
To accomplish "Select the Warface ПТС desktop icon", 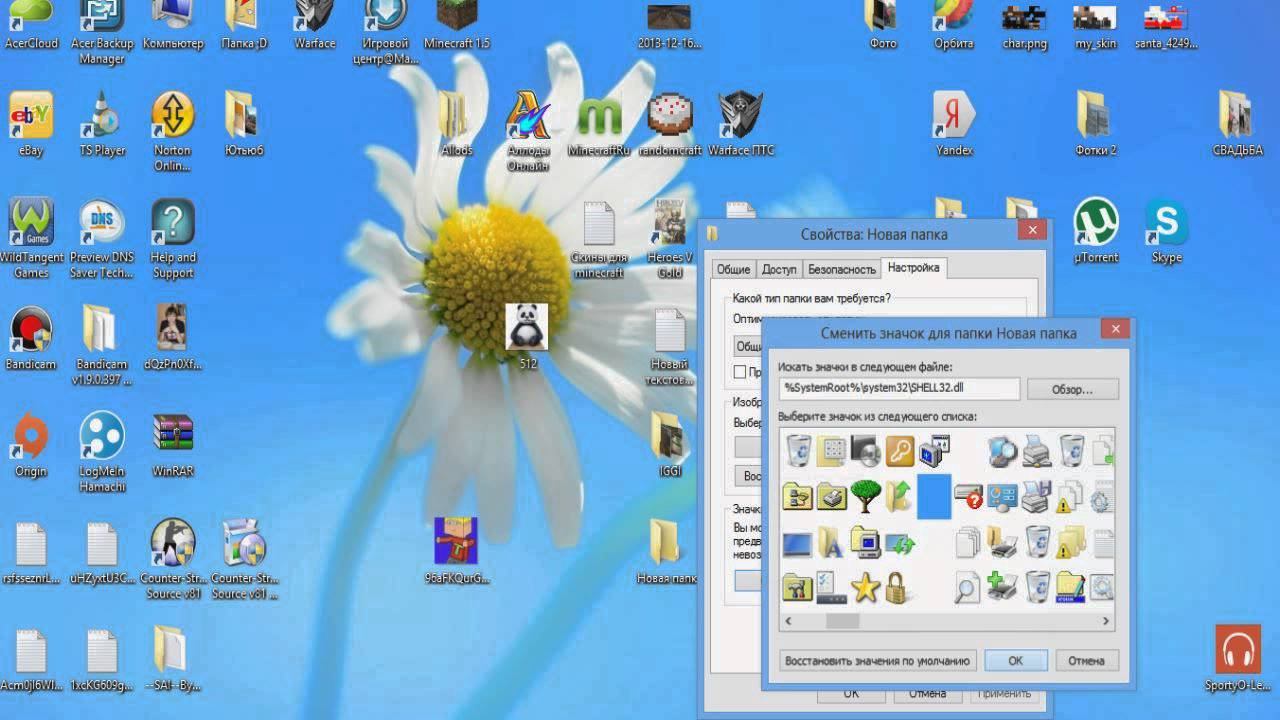I will point(741,123).
